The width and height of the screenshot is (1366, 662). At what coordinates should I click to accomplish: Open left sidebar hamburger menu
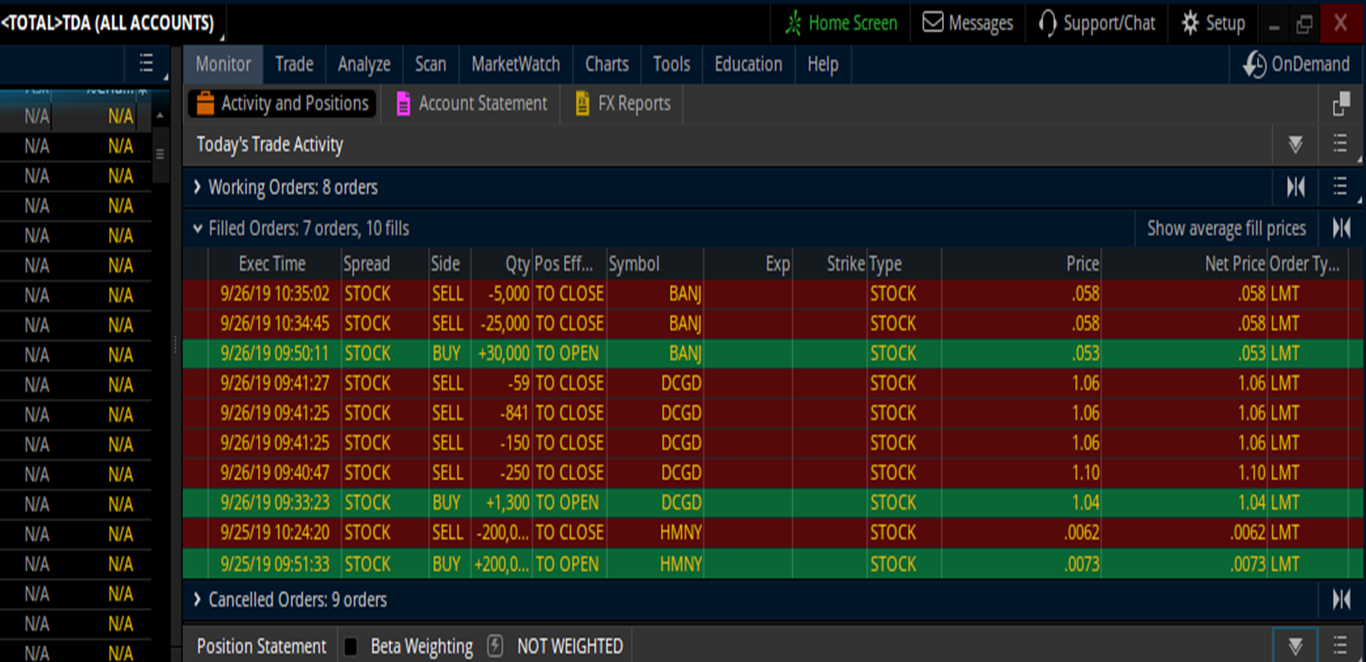146,64
